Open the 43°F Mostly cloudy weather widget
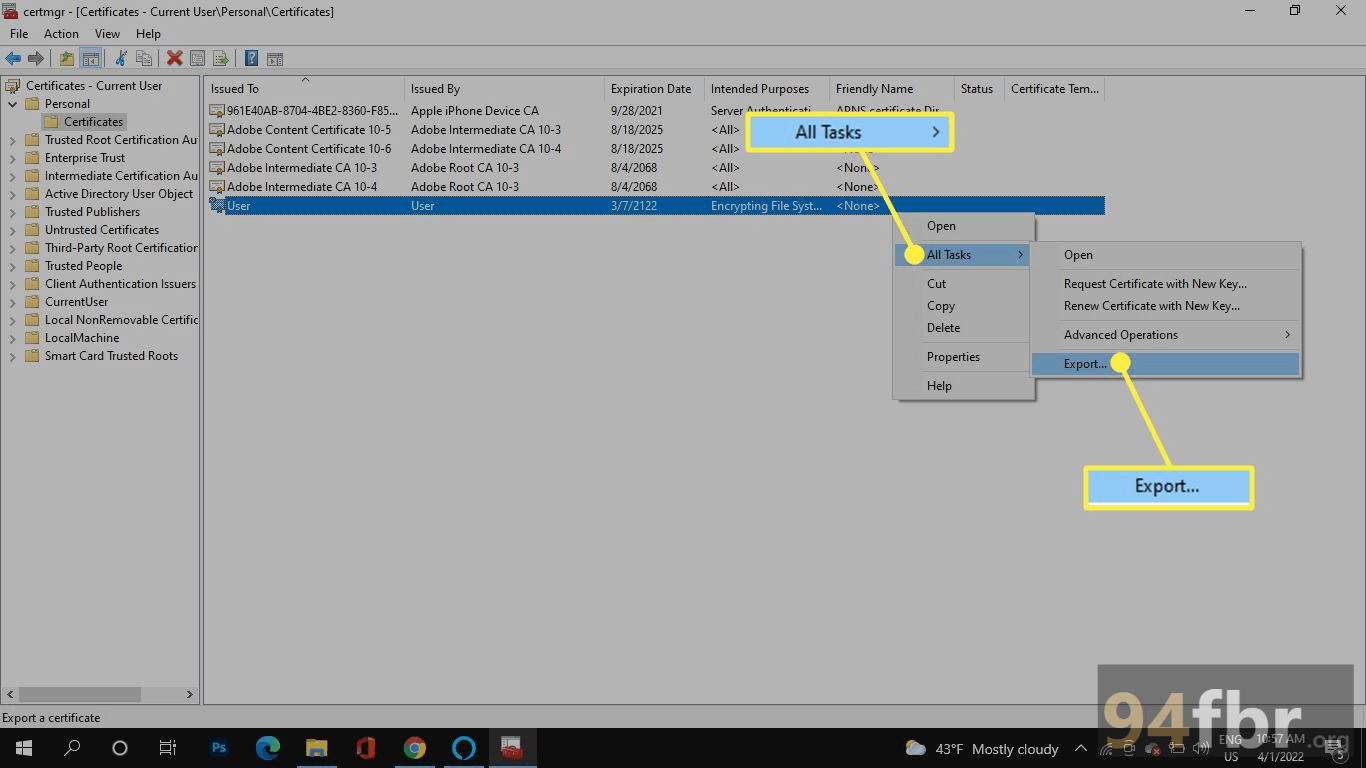The width and height of the screenshot is (1366, 768). point(981,748)
